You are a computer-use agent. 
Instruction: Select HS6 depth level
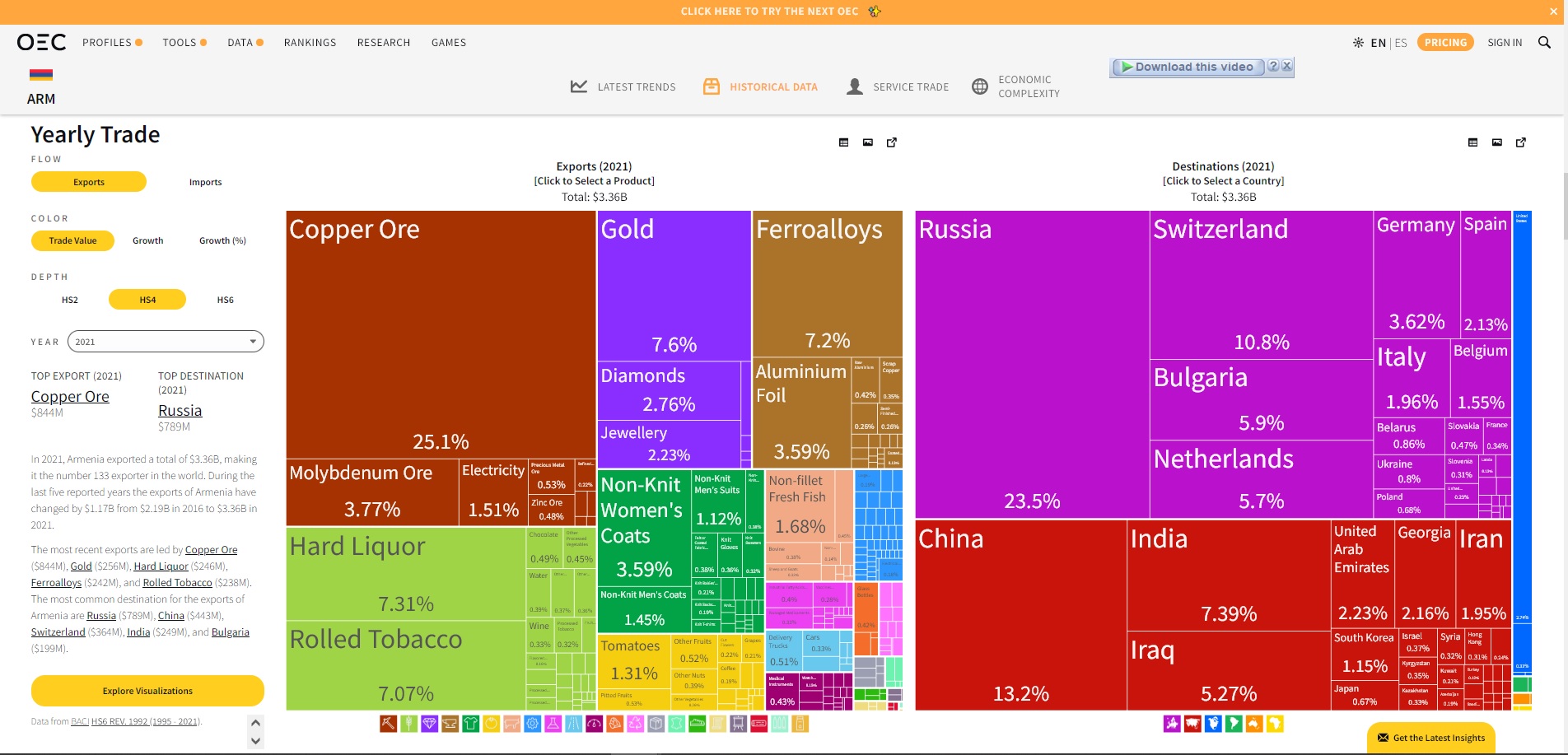point(225,300)
